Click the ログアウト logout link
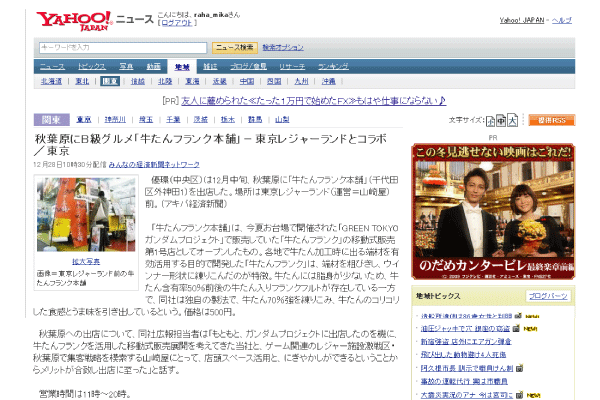This screenshot has width=600, height=400. click(177, 23)
